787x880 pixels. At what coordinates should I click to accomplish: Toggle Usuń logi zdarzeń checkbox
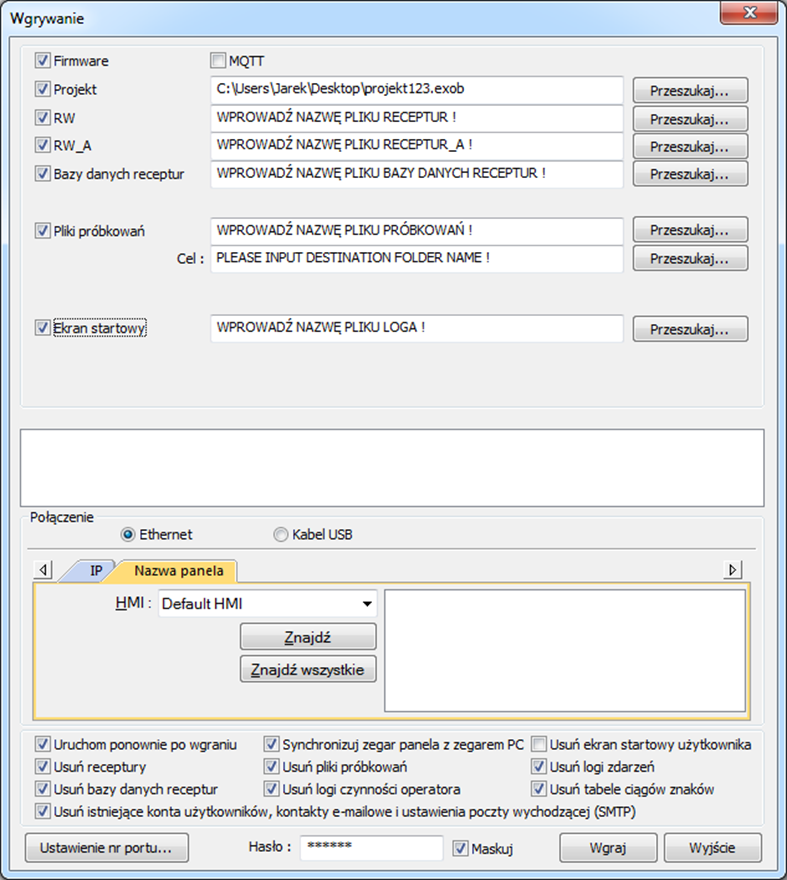(x=539, y=766)
